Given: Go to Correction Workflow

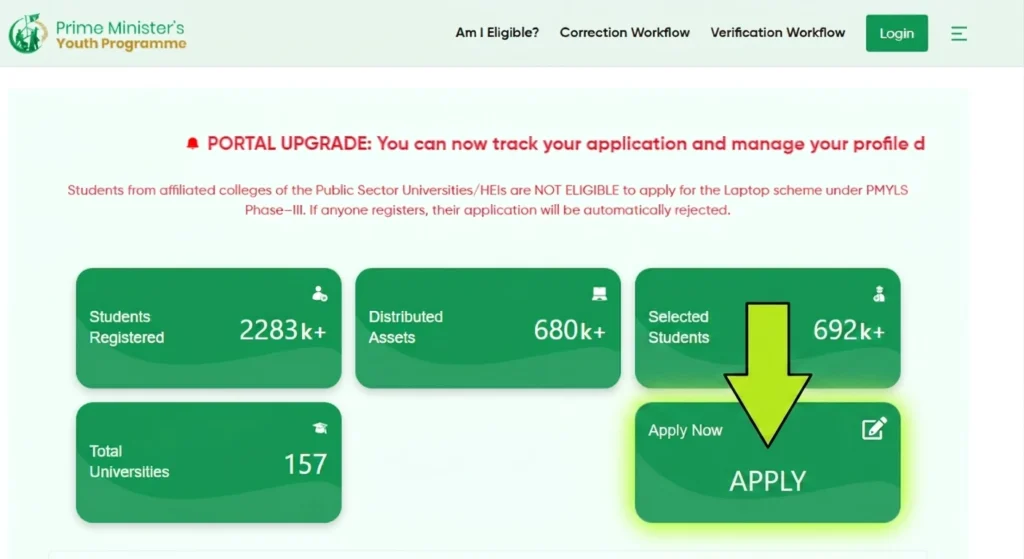Looking at the screenshot, I should point(624,33).
